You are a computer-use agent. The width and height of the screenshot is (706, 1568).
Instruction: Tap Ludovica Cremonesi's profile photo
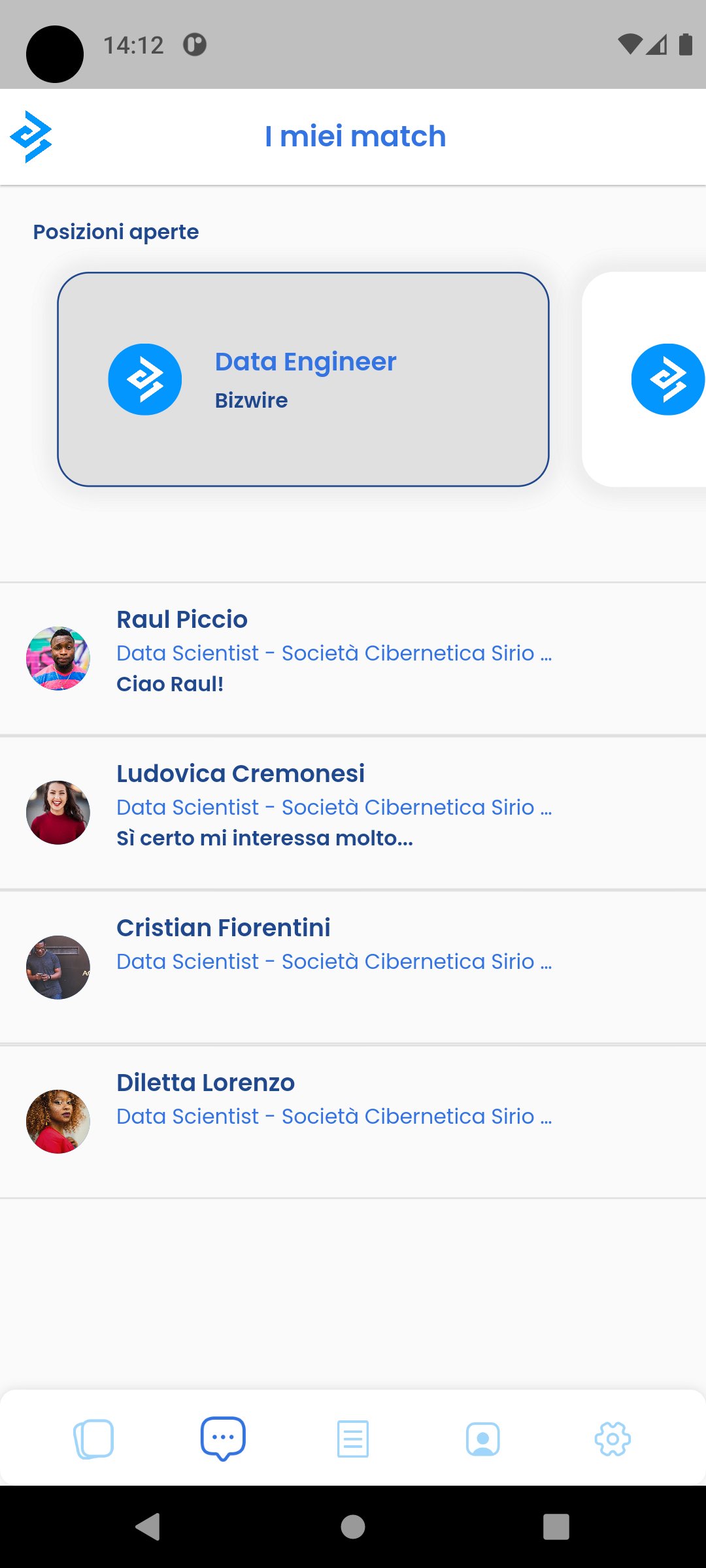click(58, 813)
